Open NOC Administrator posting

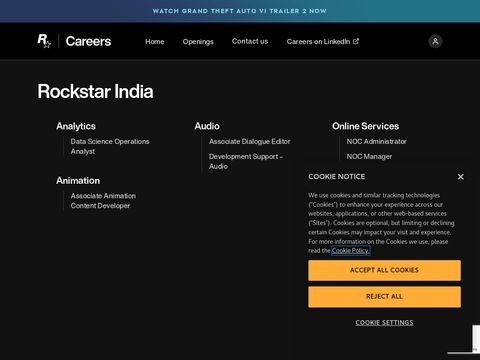pyautogui.click(x=377, y=141)
